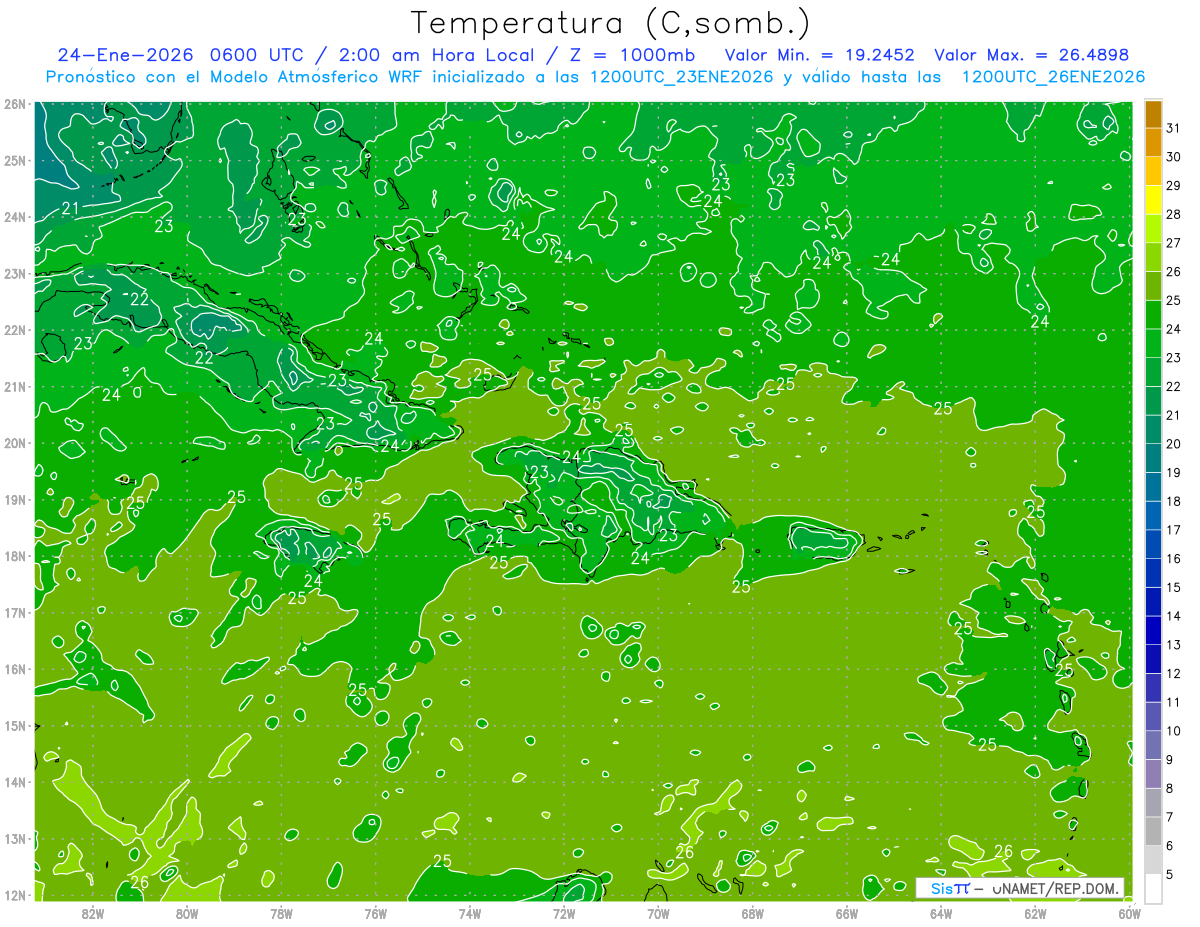
Task: Click the legend swatch between 24 and 25
Action: click(x=1153, y=315)
